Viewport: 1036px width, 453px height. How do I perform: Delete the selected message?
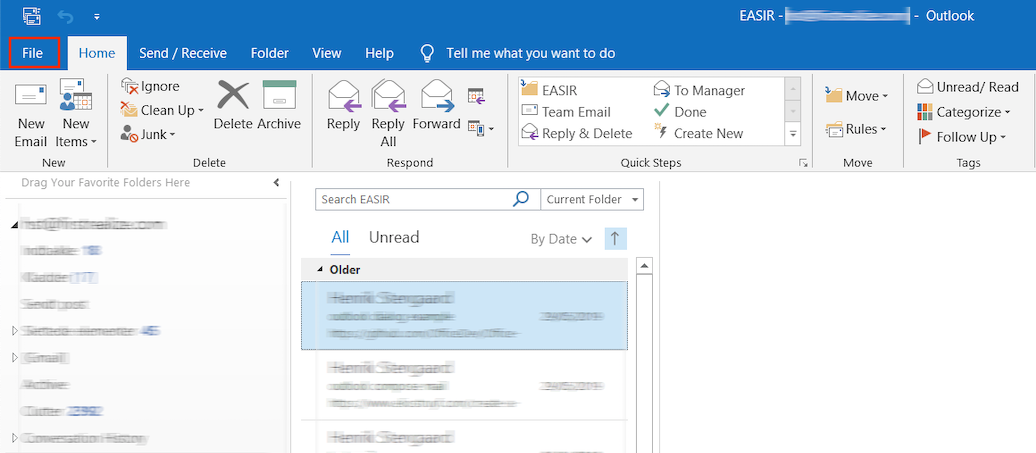(233, 106)
